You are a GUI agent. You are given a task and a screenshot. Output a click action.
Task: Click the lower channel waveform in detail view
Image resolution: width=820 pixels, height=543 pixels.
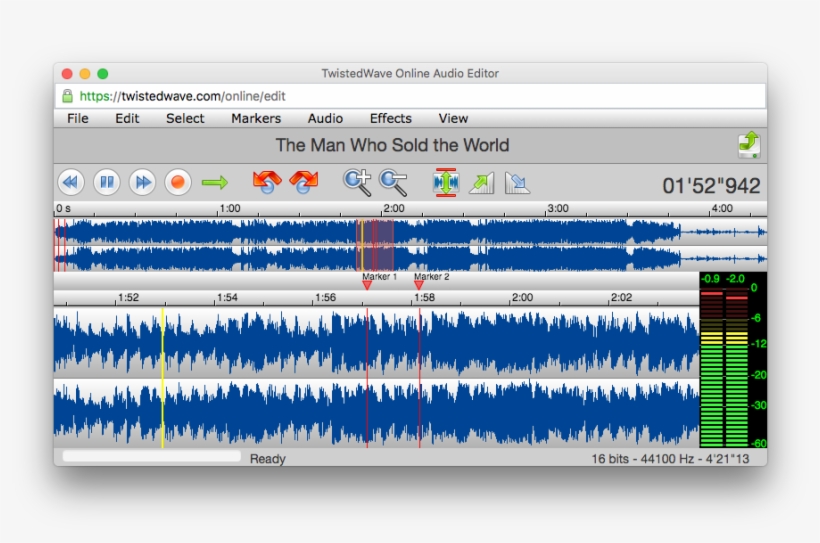tap(377, 413)
